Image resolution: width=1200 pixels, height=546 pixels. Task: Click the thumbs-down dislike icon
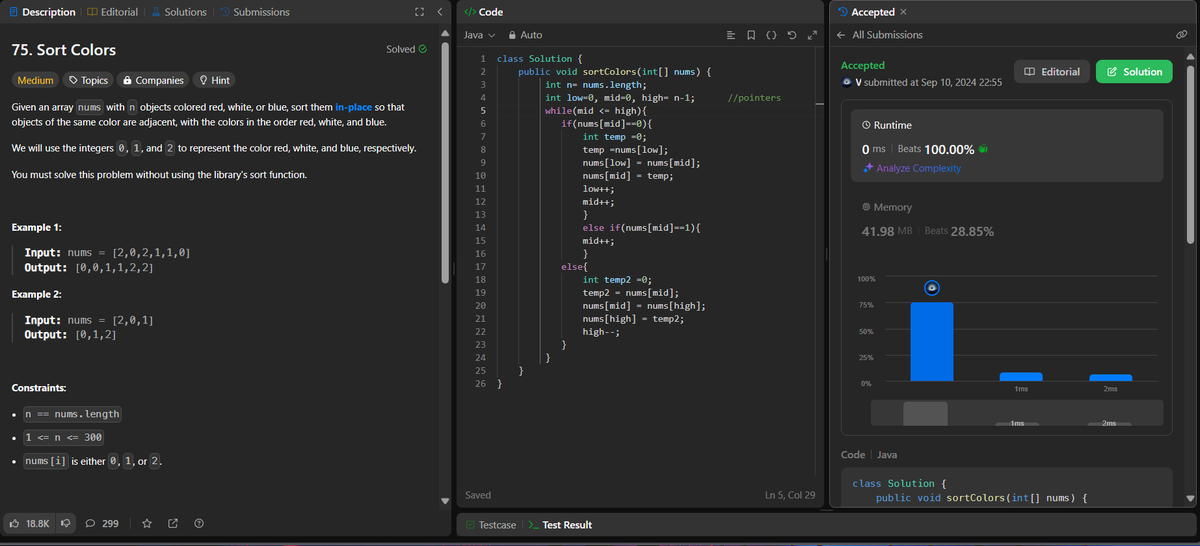coord(68,523)
